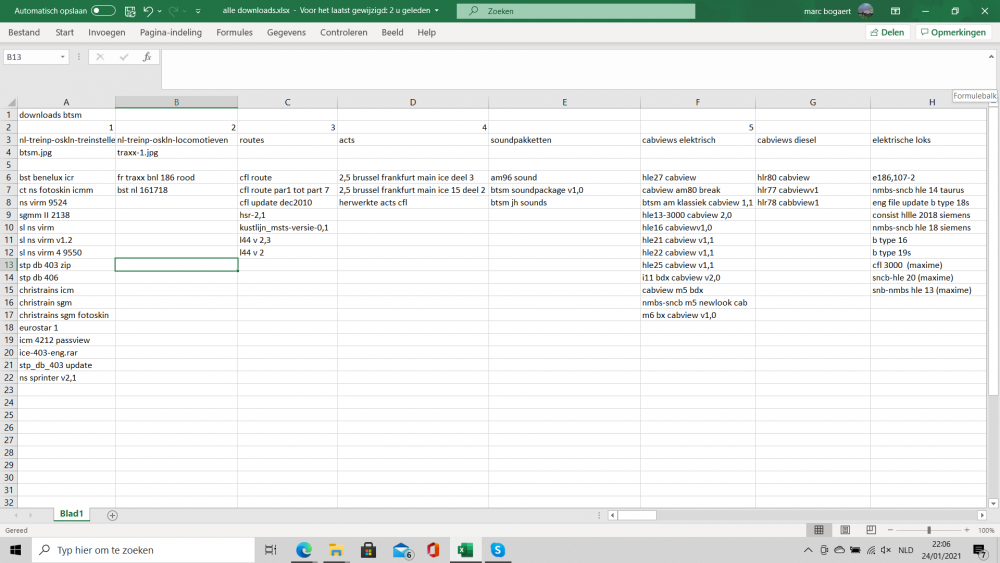Click the zoom slider handle
The image size is (1000, 563).
[x=929, y=530]
